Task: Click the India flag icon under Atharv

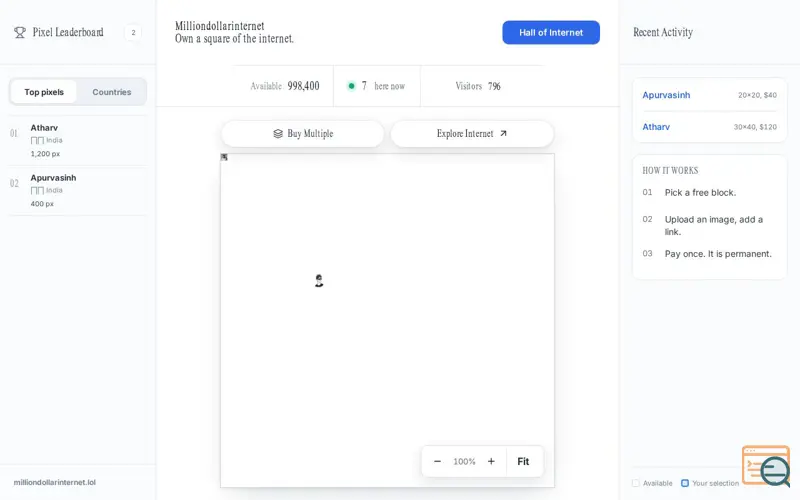Action: tap(37, 140)
